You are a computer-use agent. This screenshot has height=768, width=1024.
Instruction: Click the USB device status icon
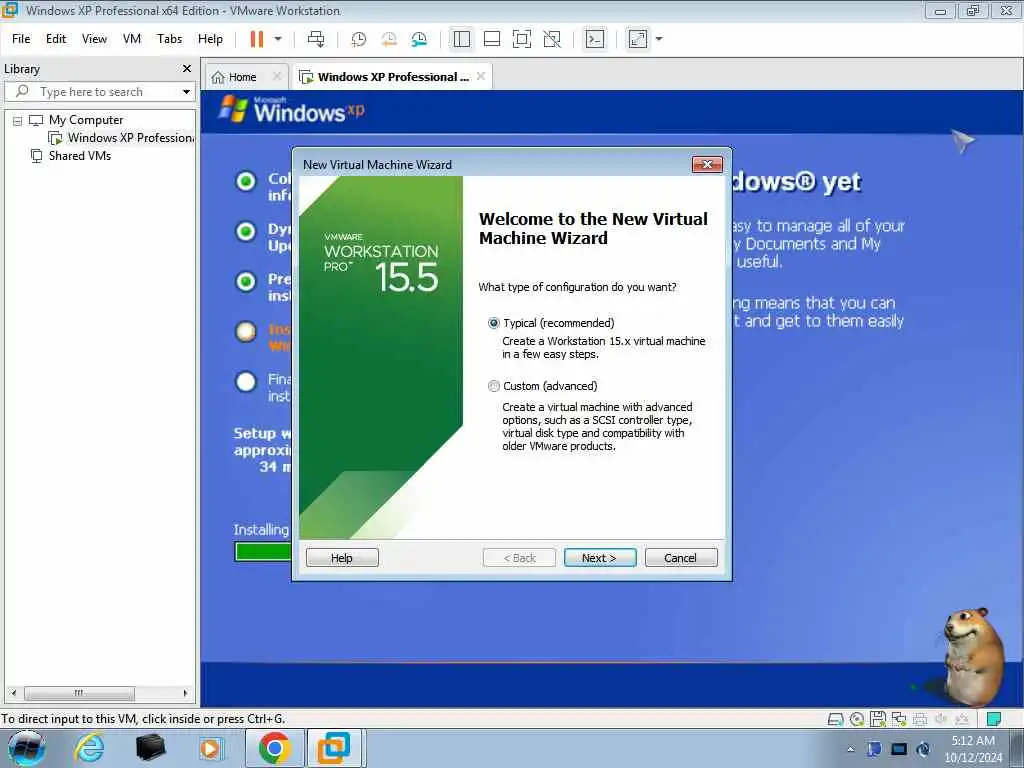pos(961,719)
